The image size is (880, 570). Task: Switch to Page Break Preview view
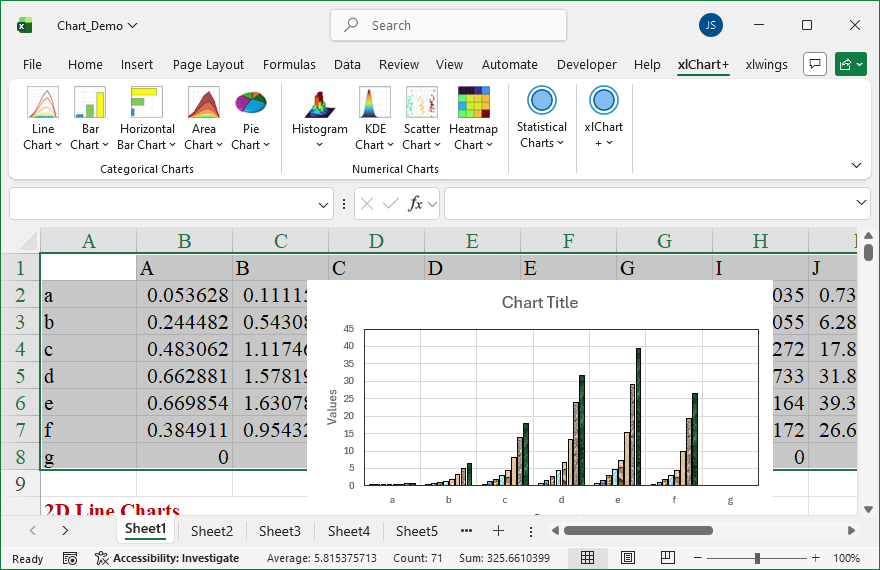667,558
